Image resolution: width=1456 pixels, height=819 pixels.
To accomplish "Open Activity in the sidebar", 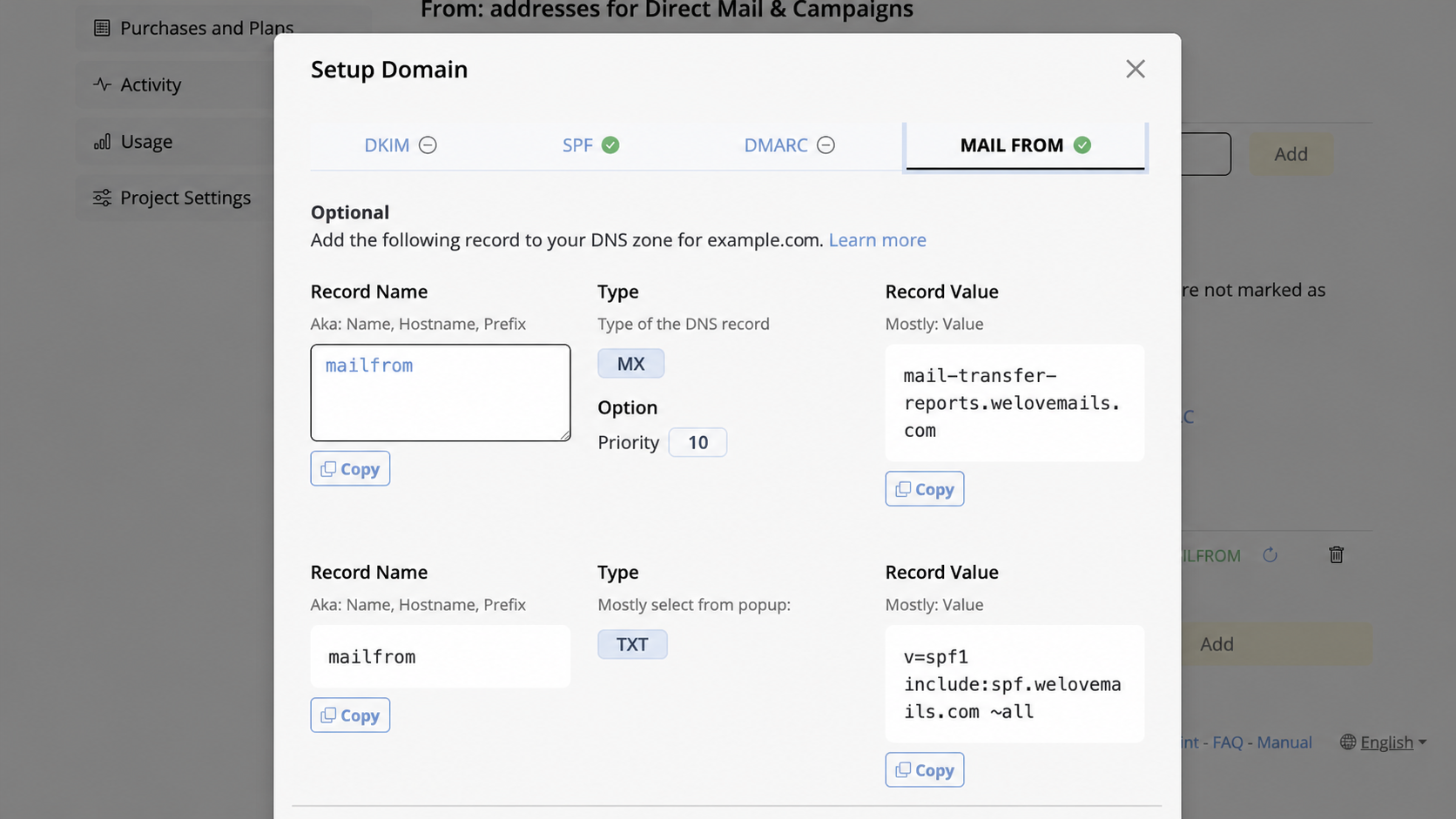I will [x=151, y=84].
